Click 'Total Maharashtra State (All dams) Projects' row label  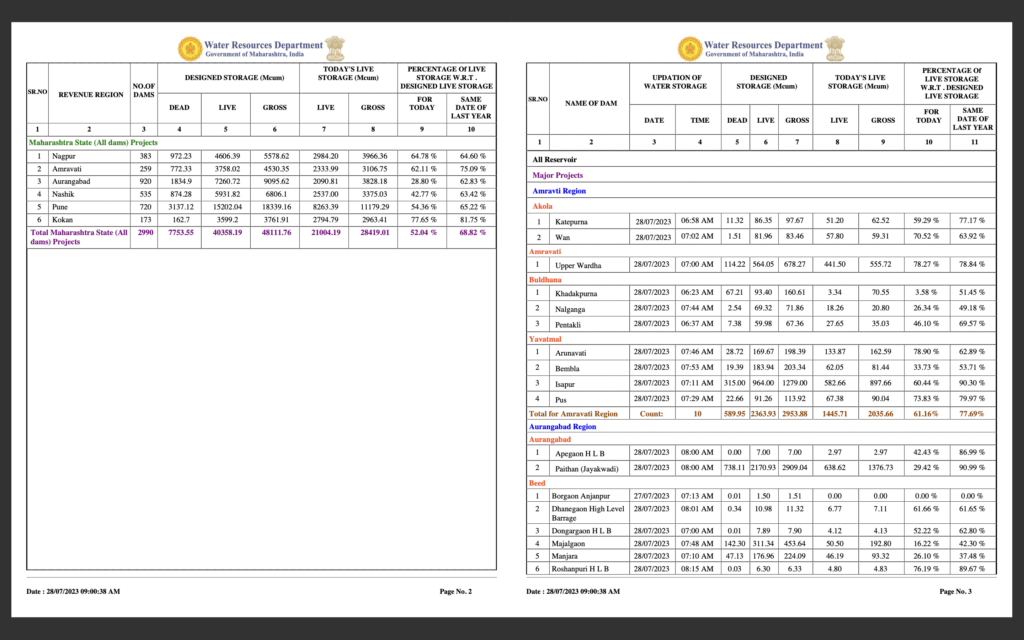(79, 237)
